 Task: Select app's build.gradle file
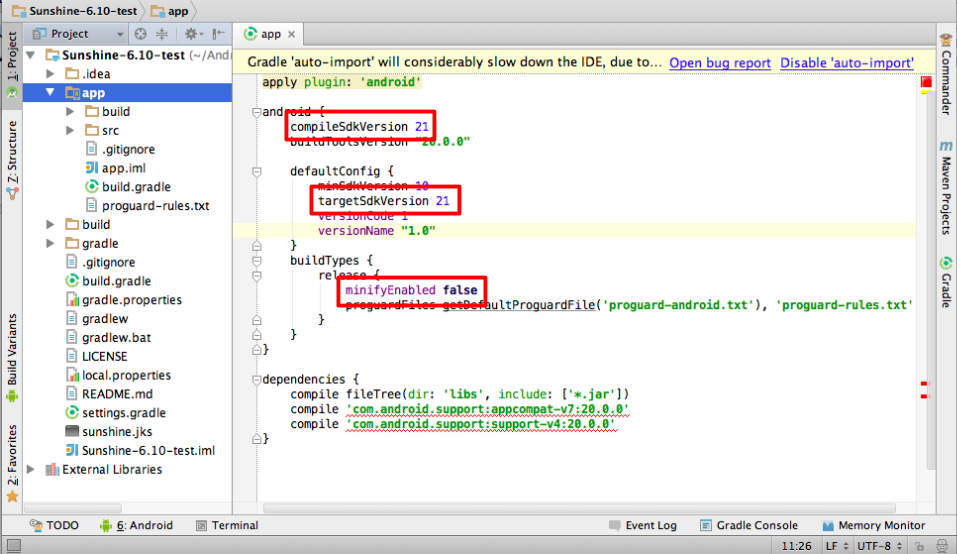pos(128,187)
